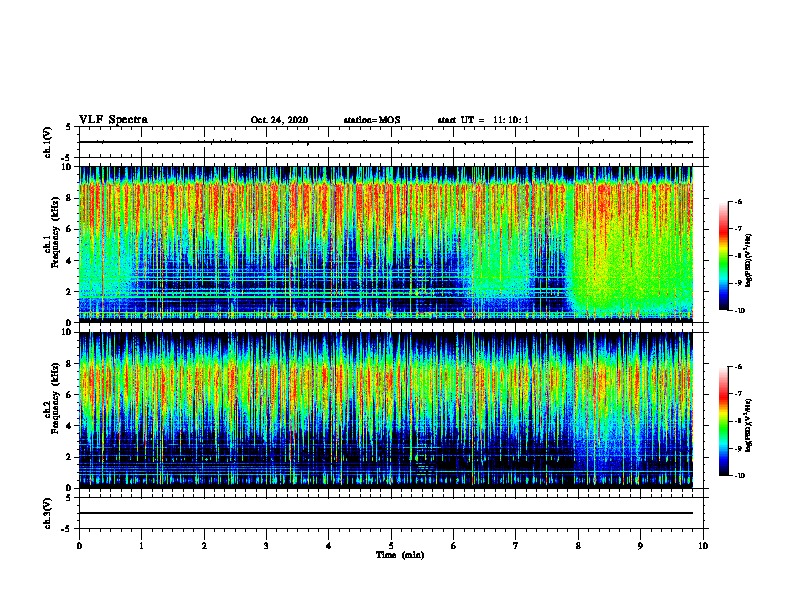Click the ch.2 color bar log(PSD) label
This screenshot has width=792, height=612.
point(748,425)
